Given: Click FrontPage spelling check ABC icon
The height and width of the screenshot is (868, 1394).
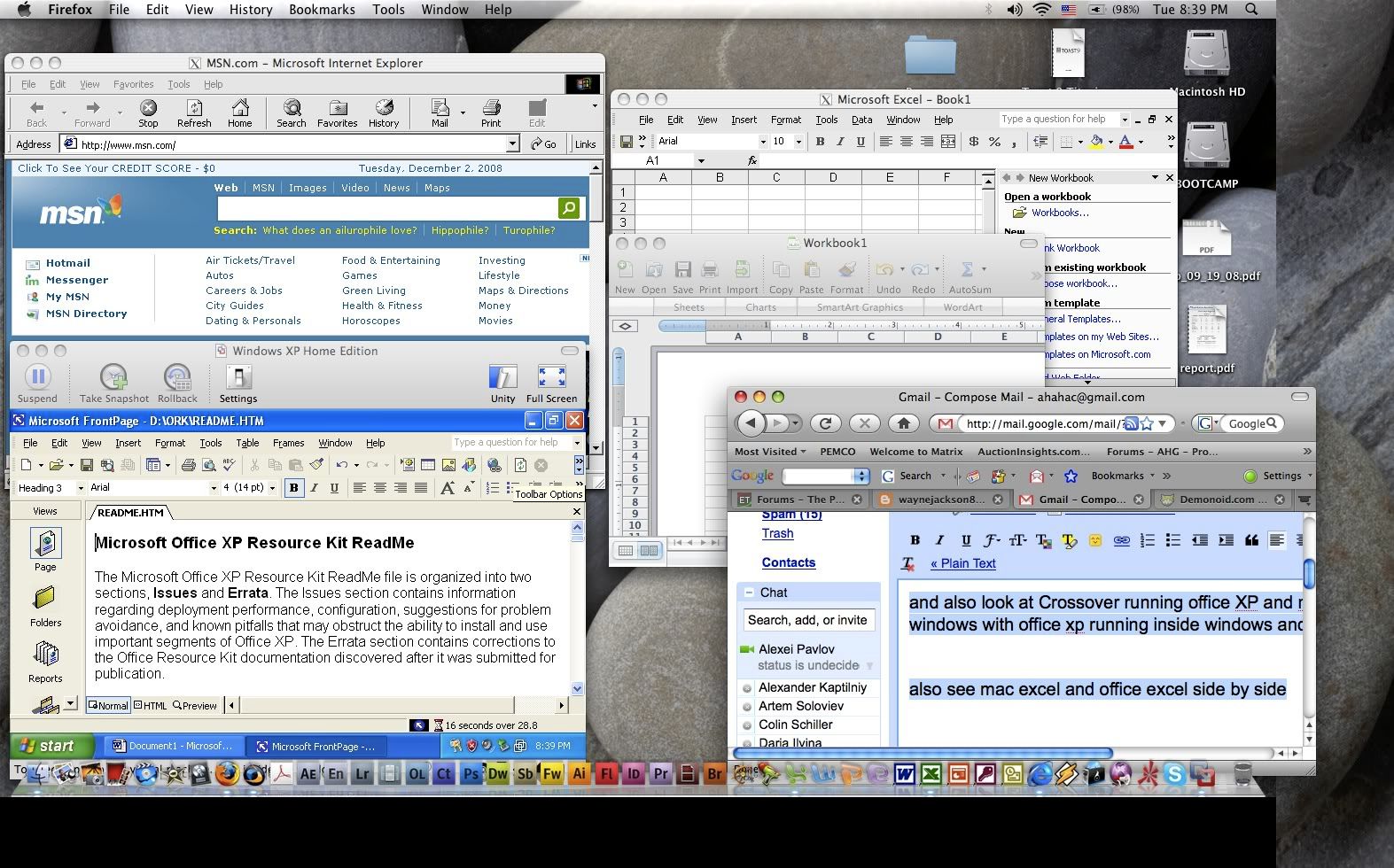Looking at the screenshot, I should point(230,465).
